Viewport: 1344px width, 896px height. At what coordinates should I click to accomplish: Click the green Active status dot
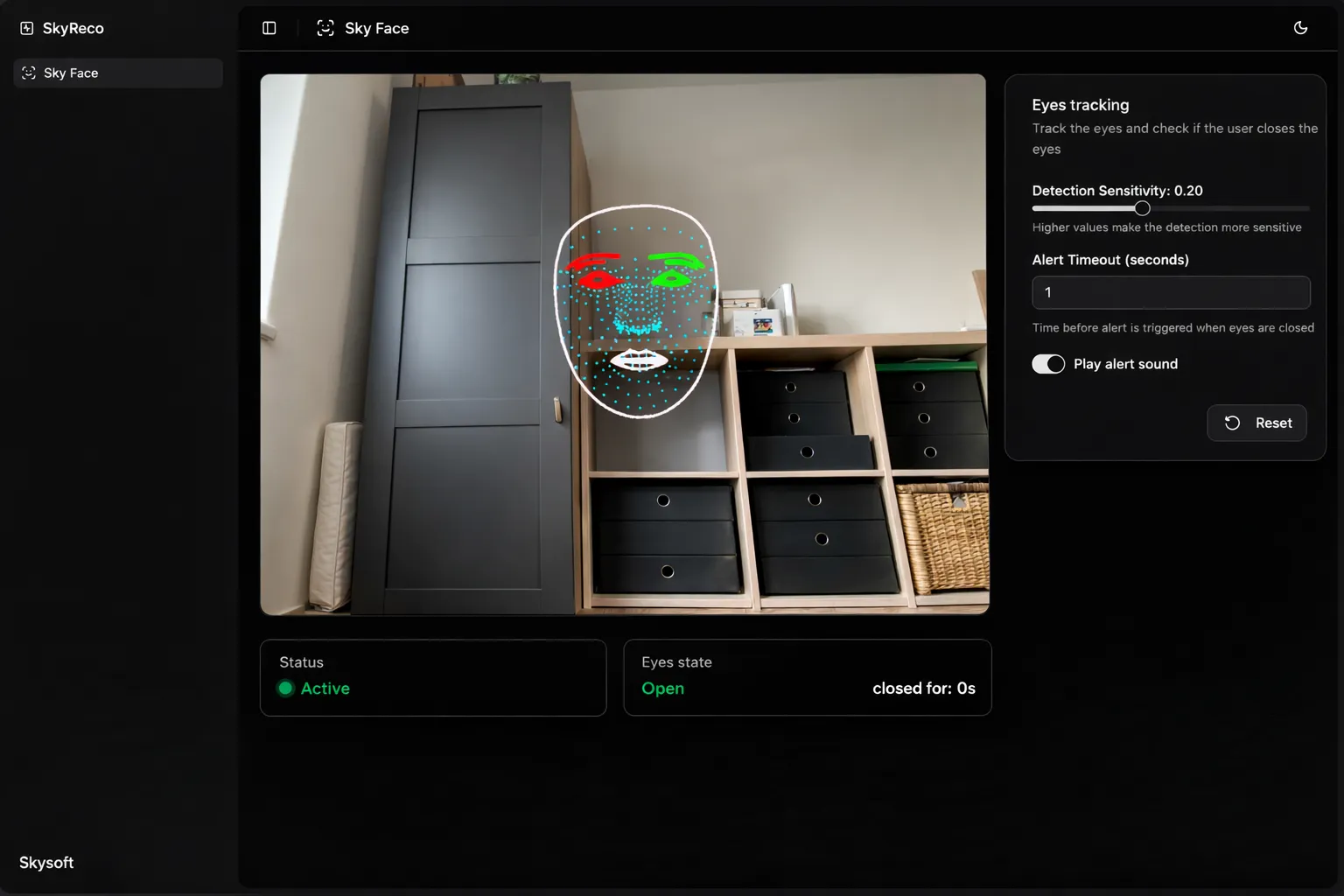pyautogui.click(x=285, y=689)
